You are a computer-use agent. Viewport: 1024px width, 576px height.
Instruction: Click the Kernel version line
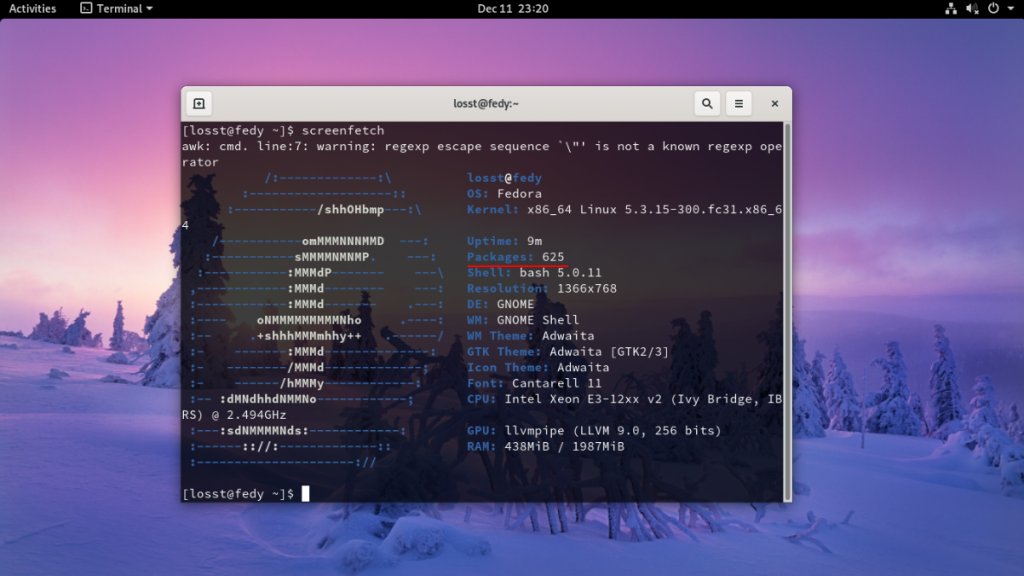[x=624, y=210]
